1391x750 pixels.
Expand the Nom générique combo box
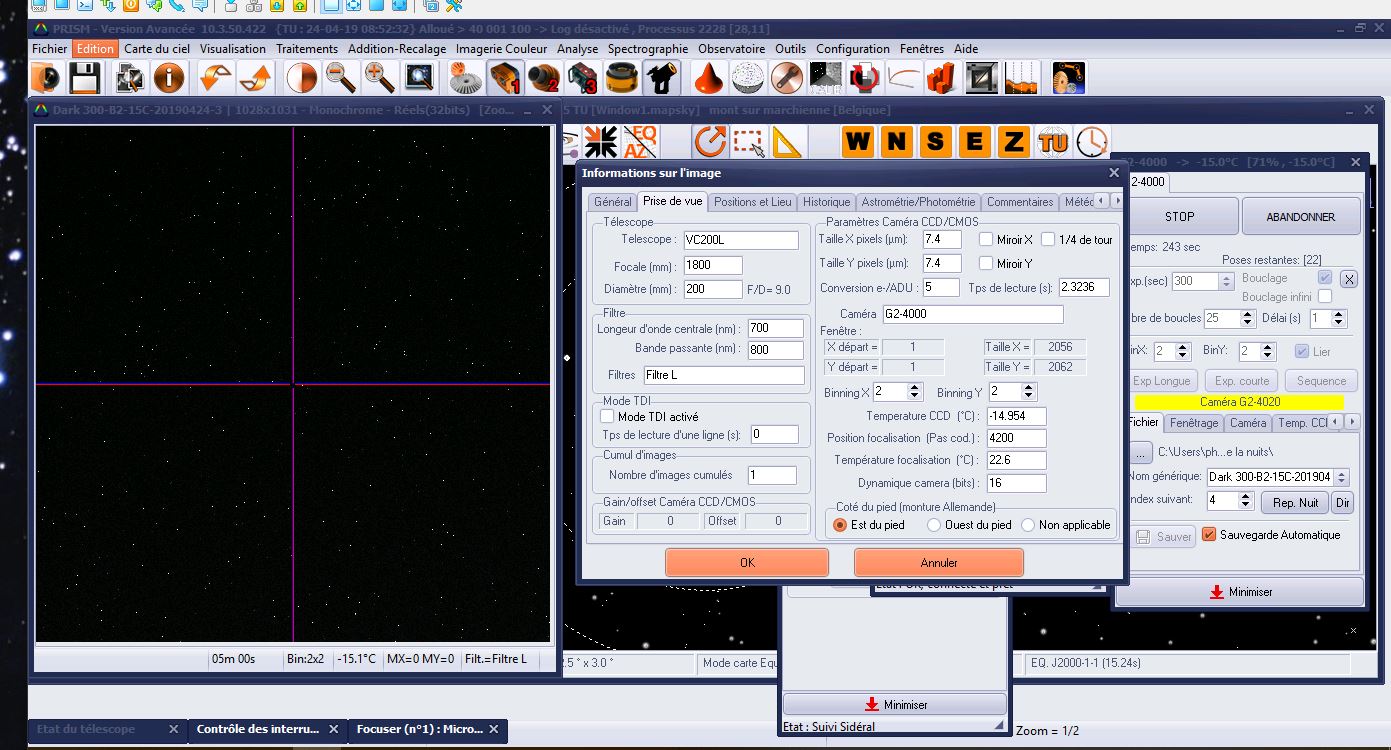1342,477
